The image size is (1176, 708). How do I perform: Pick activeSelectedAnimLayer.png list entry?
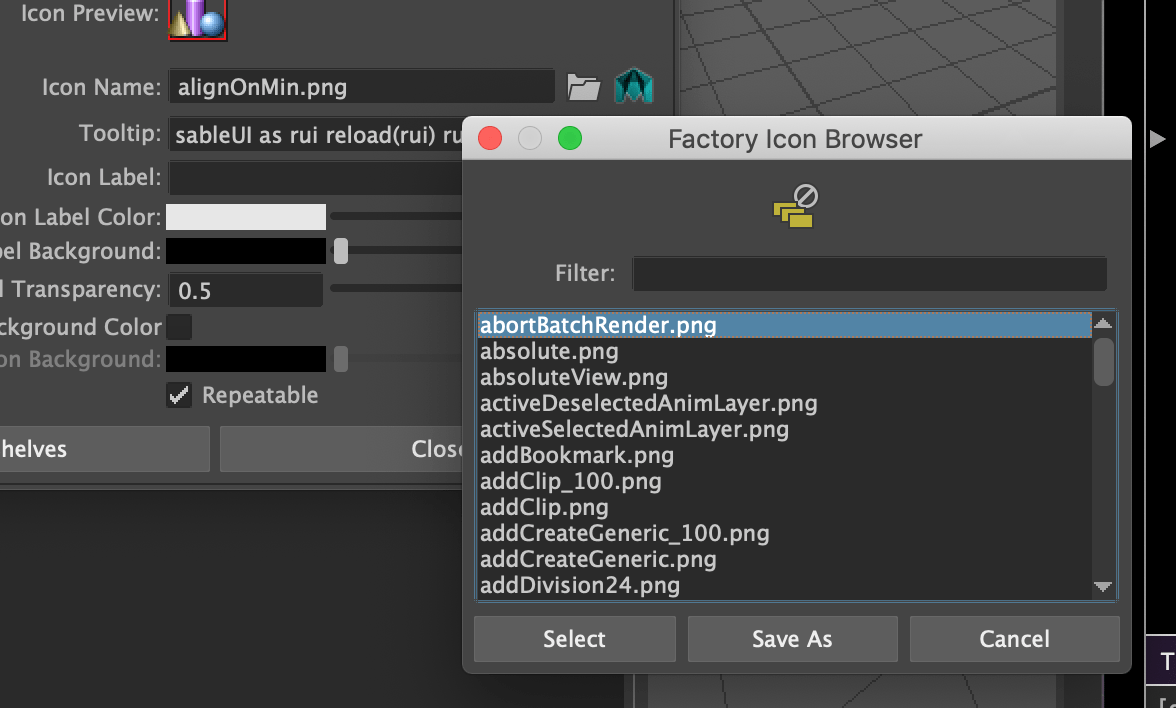pos(634,430)
